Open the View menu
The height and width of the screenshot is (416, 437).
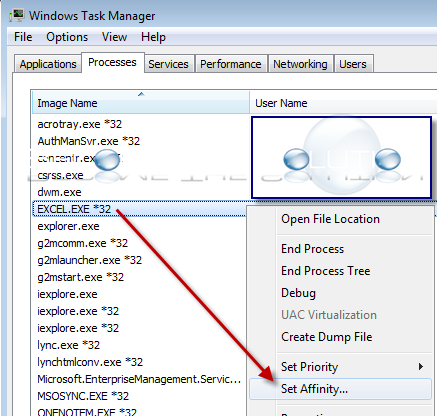pyautogui.click(x=114, y=37)
